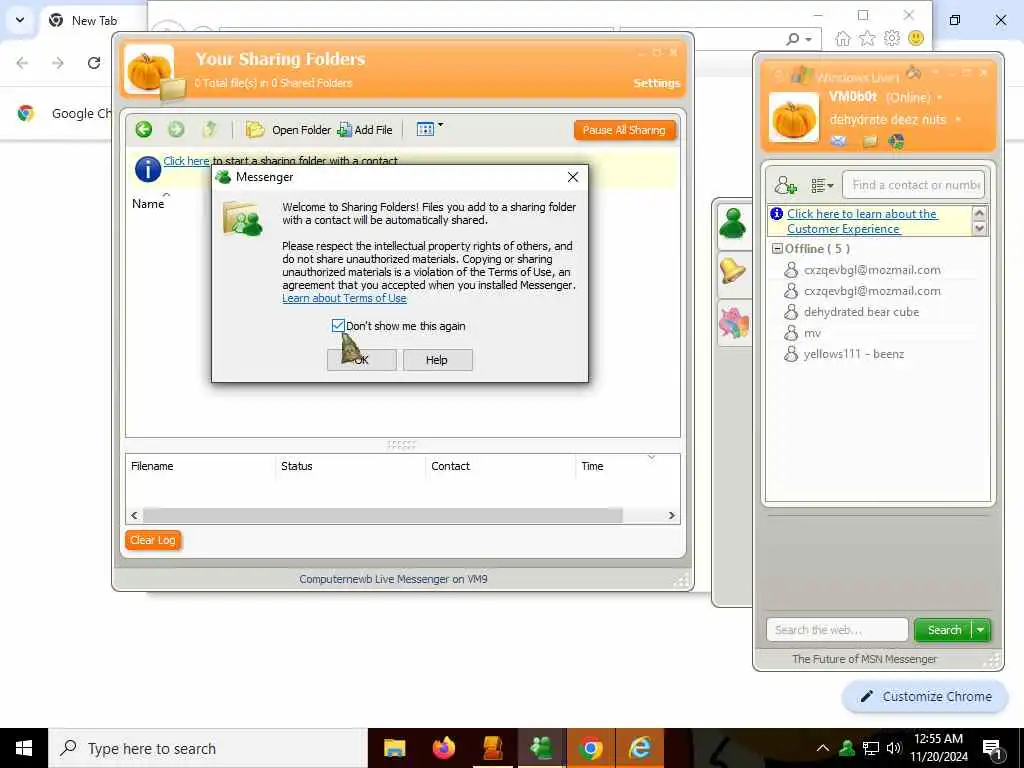Show hidden system tray icons
Image resolution: width=1024 pixels, height=768 pixels.
coord(823,748)
